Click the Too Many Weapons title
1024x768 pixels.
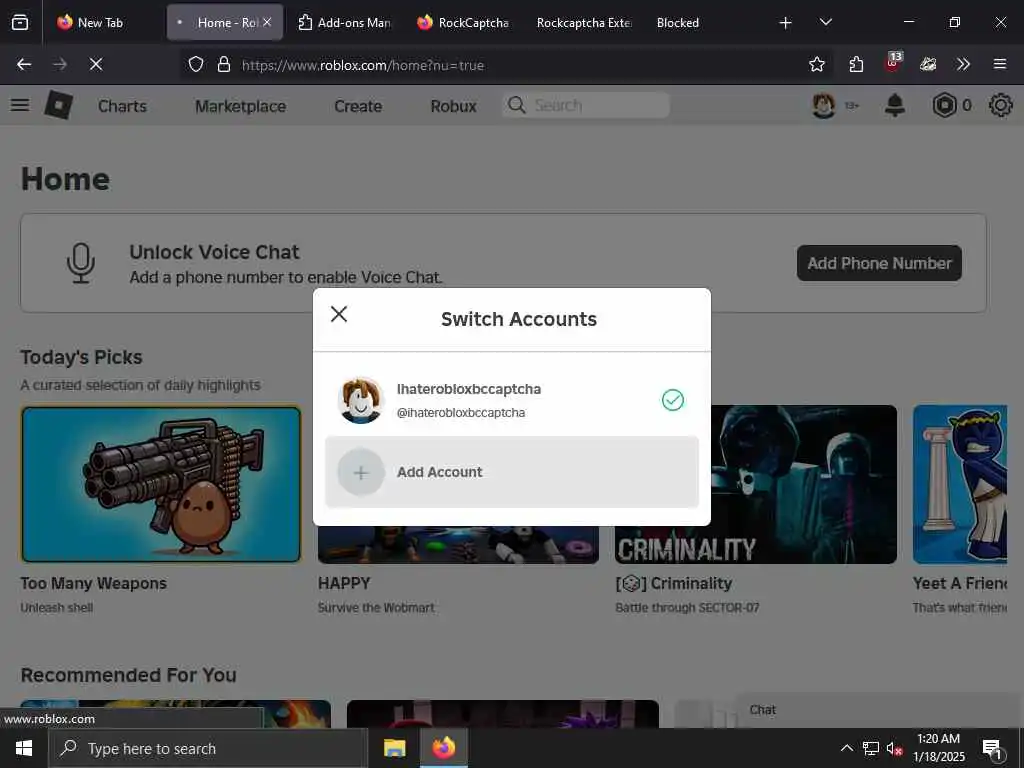point(93,583)
